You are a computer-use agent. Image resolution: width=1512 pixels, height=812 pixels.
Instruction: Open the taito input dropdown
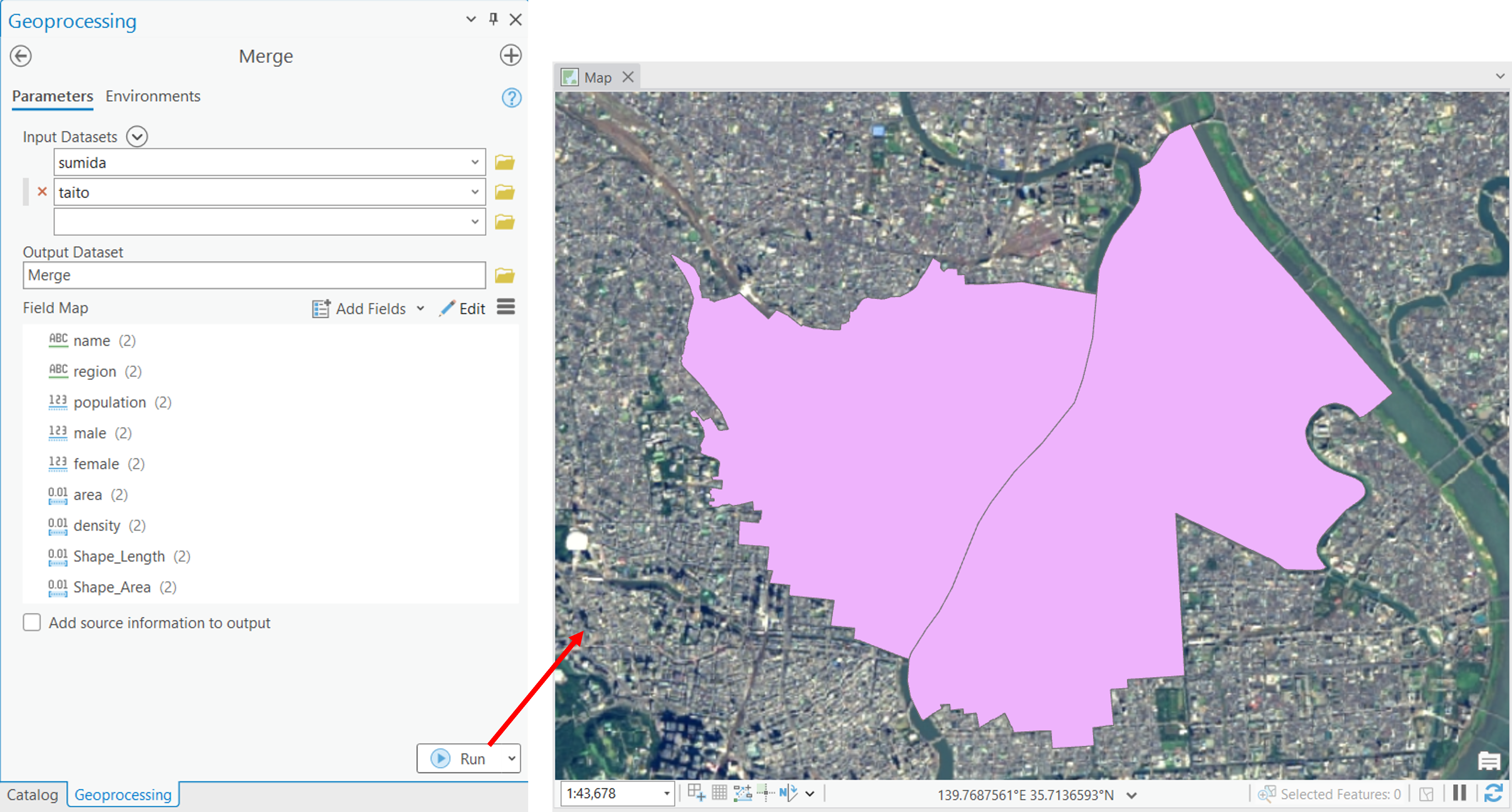tap(474, 192)
